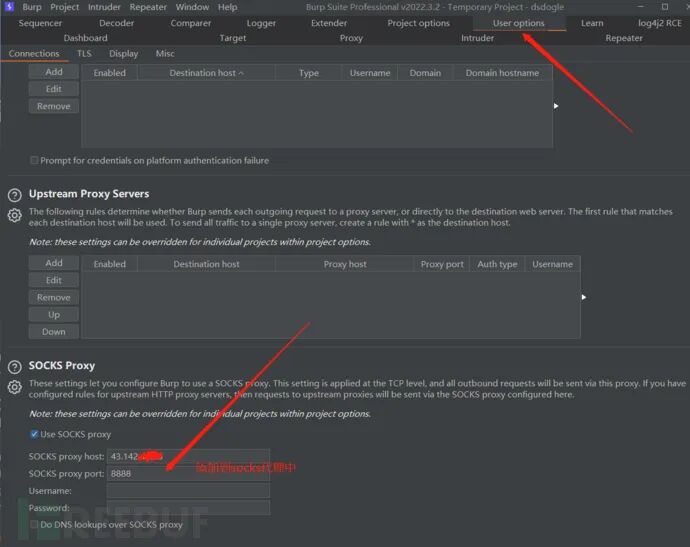Click authentication table Type column header
The height and width of the screenshot is (547, 690).
coord(308,73)
